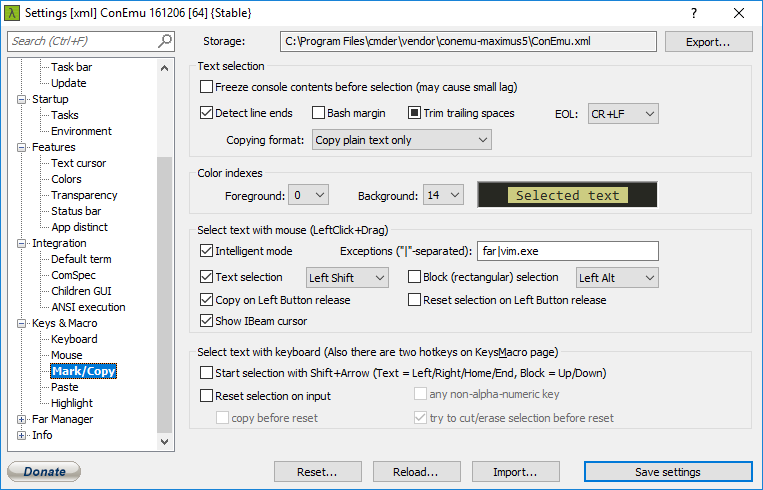Select App distinct in the tree
This screenshot has width=763, height=490.
(x=80, y=228)
